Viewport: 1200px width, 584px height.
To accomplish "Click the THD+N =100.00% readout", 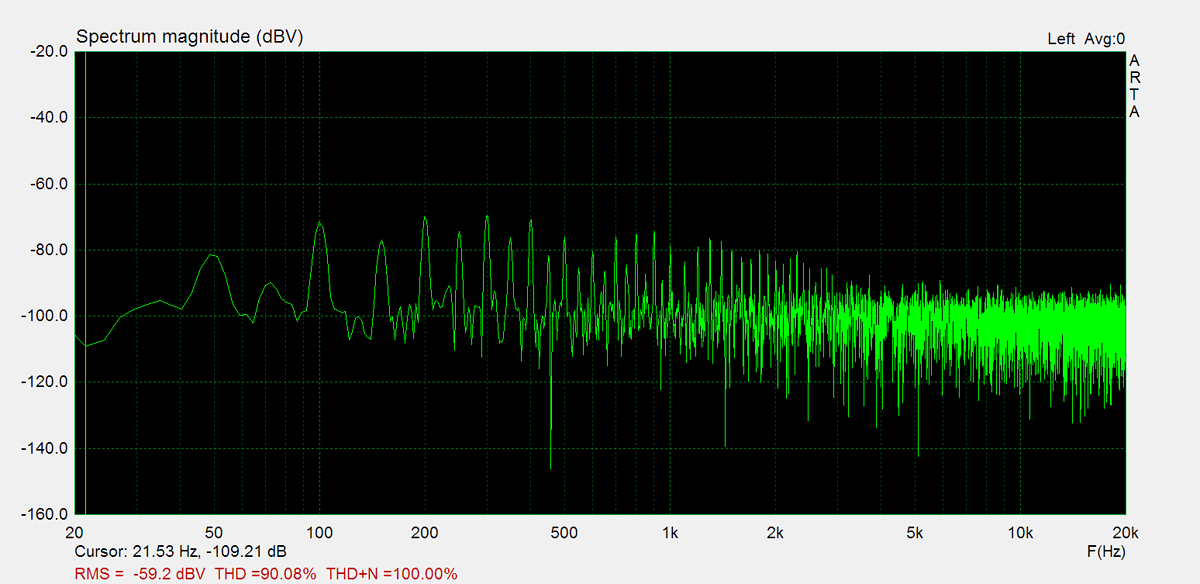I will 391,574.
